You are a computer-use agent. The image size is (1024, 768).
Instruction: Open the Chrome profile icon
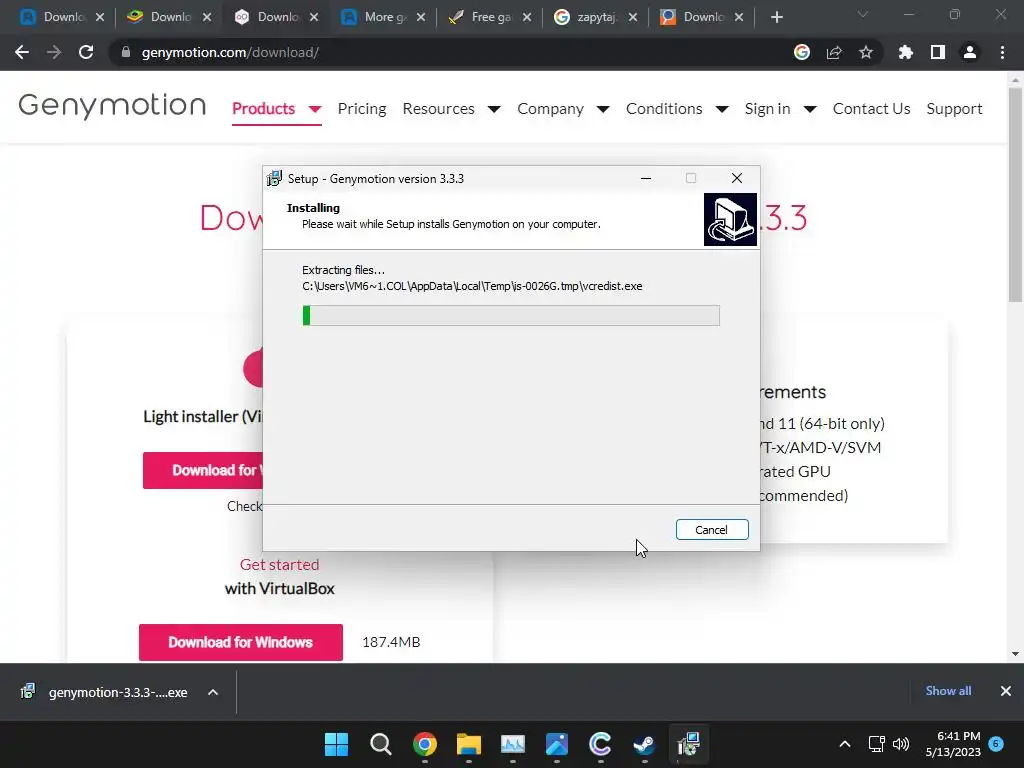pyautogui.click(x=970, y=52)
